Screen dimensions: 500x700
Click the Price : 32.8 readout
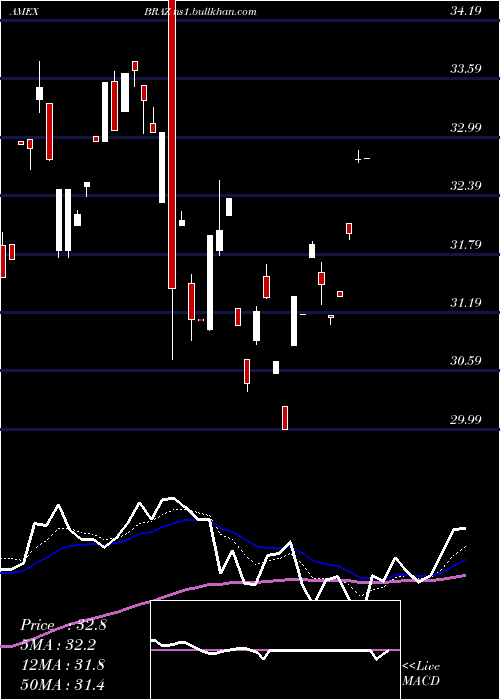pyautogui.click(x=63, y=625)
